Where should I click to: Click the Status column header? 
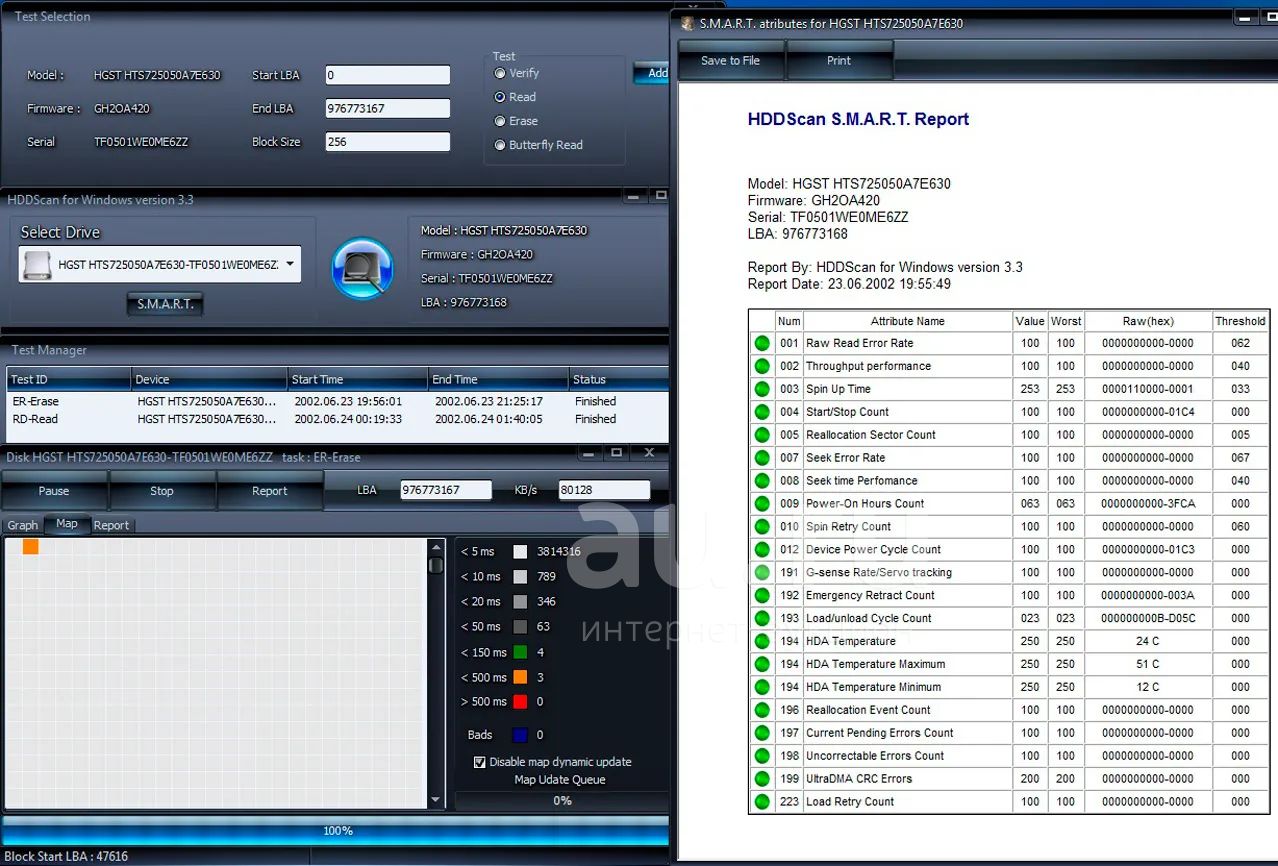pyautogui.click(x=618, y=380)
